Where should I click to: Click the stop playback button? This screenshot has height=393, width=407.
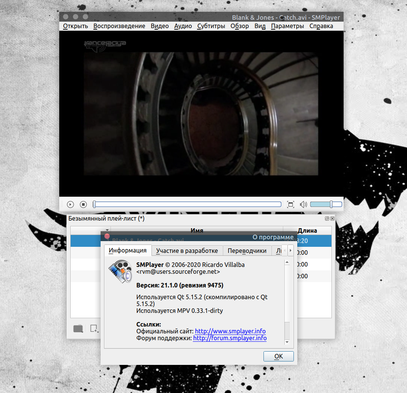[83, 204]
